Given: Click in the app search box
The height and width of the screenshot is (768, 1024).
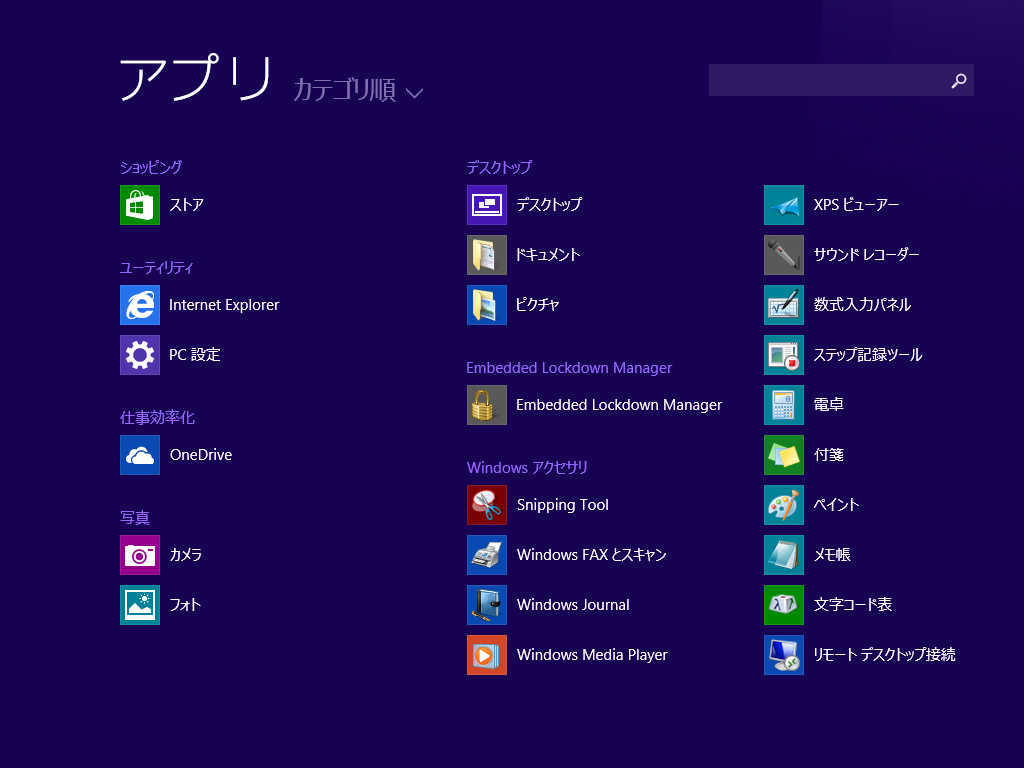Looking at the screenshot, I should click(841, 80).
